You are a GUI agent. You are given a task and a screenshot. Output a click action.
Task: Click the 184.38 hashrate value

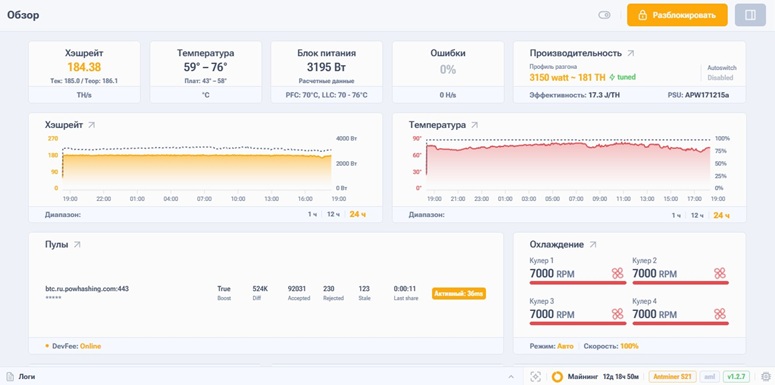pos(84,68)
